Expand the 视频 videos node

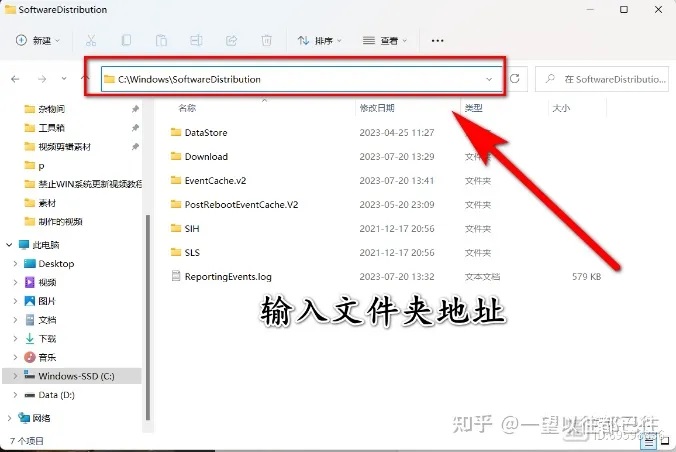coord(15,282)
